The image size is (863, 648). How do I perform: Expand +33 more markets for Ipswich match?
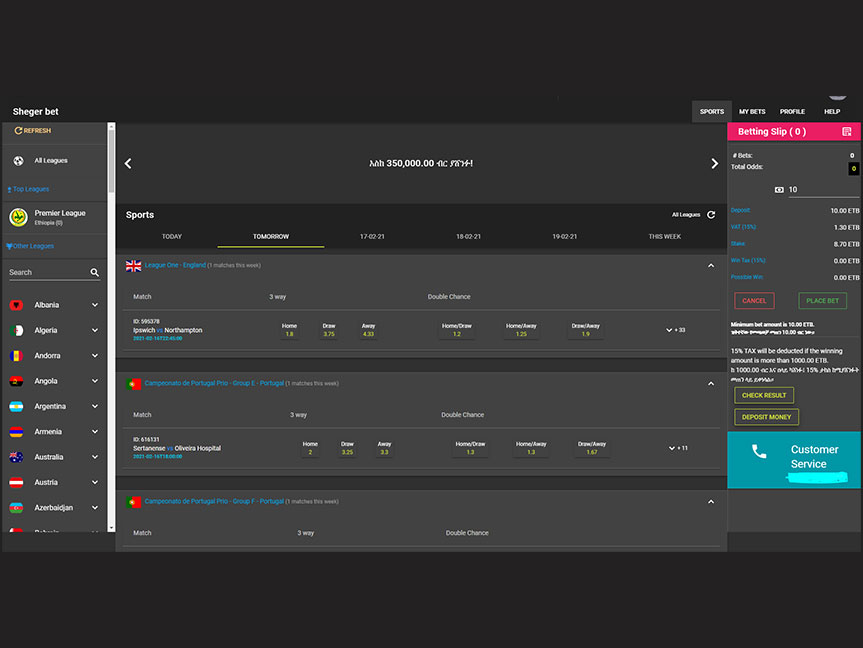pos(675,330)
